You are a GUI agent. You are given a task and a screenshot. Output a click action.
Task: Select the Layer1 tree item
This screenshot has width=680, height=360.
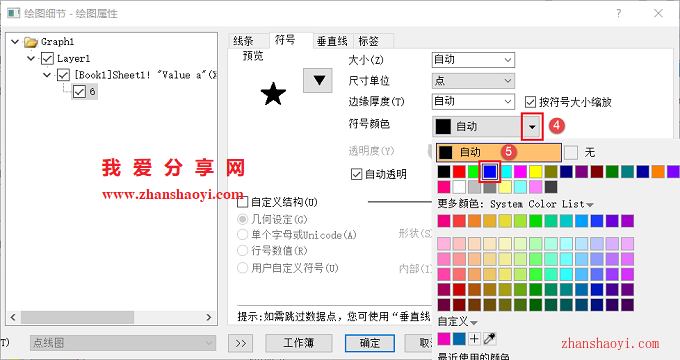tap(73, 59)
